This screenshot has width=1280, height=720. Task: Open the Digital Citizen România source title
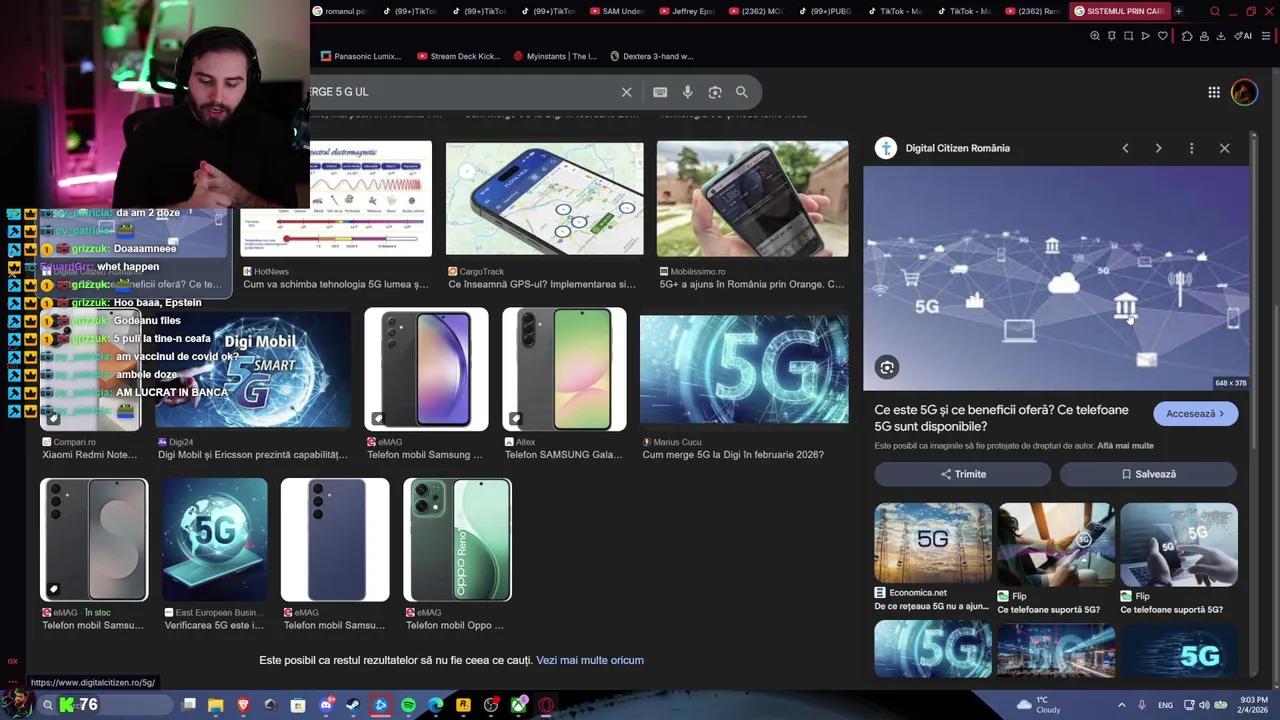click(x=957, y=148)
